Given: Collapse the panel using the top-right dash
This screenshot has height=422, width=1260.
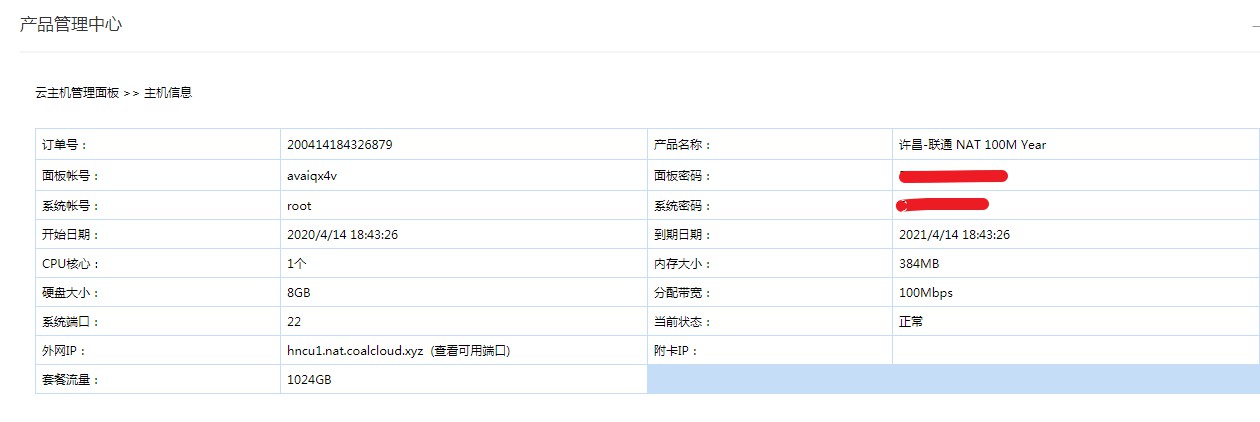Looking at the screenshot, I should pos(1255,26).
